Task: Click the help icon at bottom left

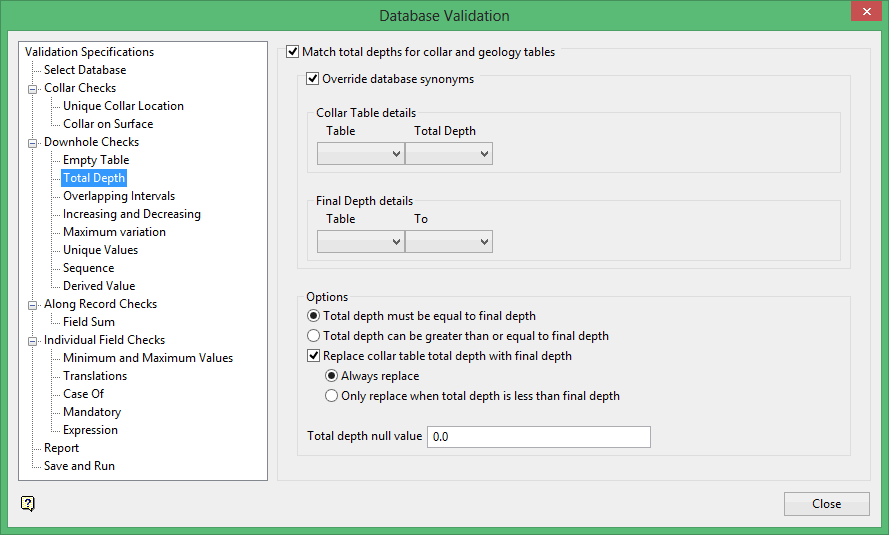Action: tap(27, 503)
